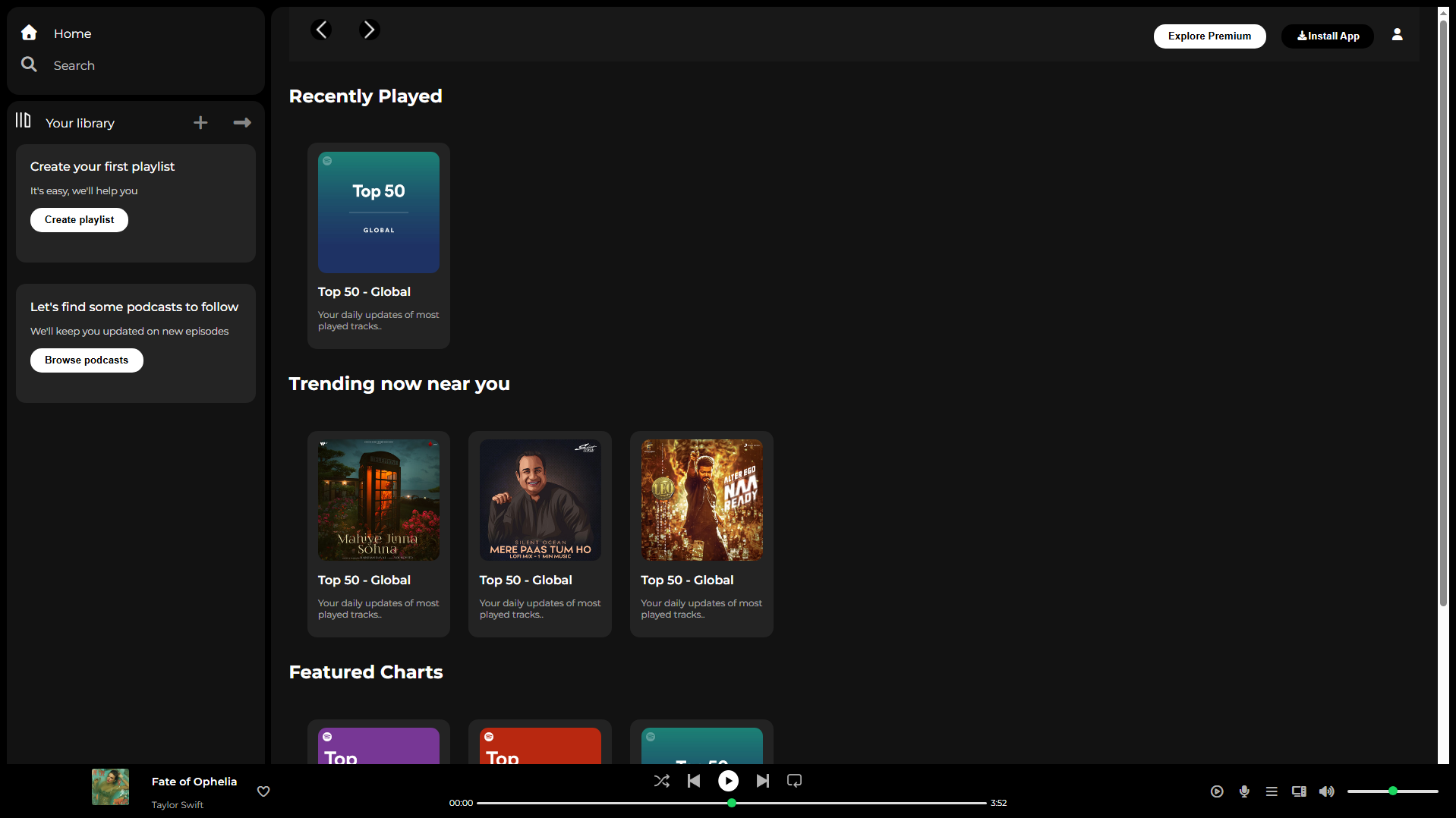
Task: Skip to next track
Action: [763, 781]
